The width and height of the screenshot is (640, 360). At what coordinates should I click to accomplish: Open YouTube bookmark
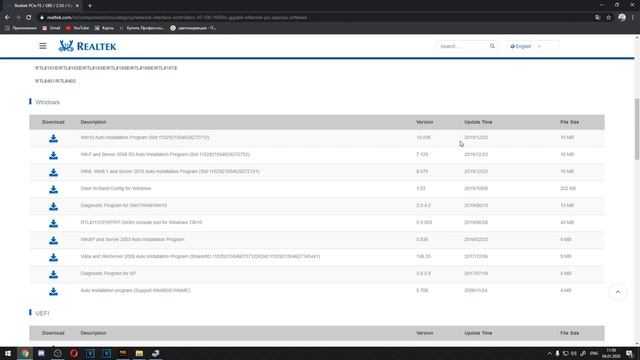pyautogui.click(x=78, y=28)
